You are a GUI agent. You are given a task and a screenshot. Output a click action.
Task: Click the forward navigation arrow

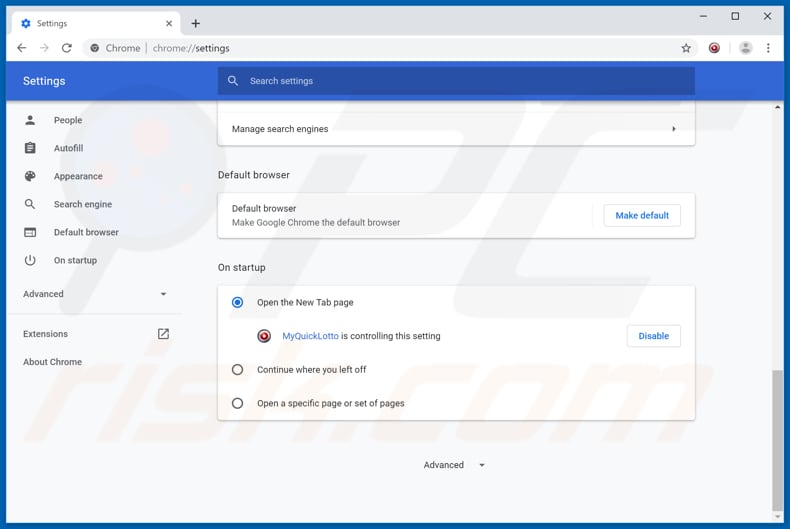pyautogui.click(x=44, y=48)
